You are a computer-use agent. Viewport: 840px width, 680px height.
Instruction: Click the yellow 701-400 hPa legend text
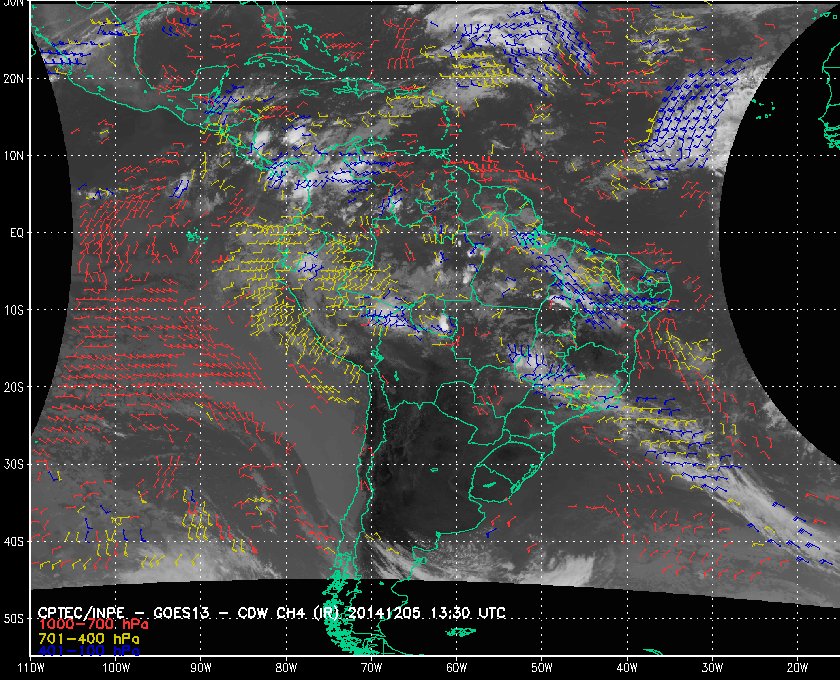89,639
